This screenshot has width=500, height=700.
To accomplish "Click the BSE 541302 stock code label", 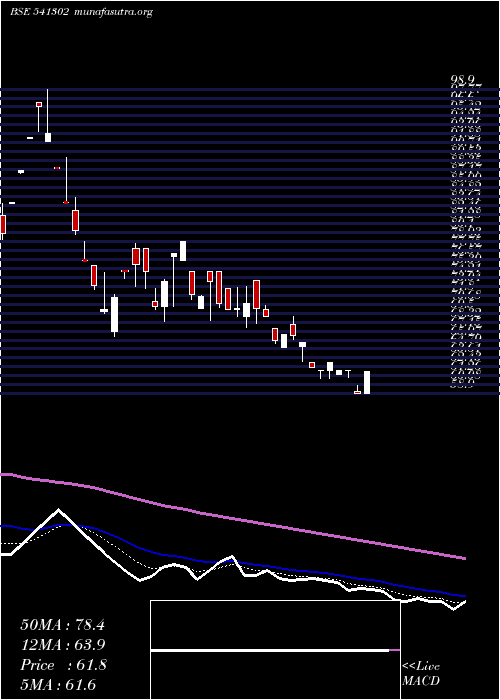I will tap(39, 12).
